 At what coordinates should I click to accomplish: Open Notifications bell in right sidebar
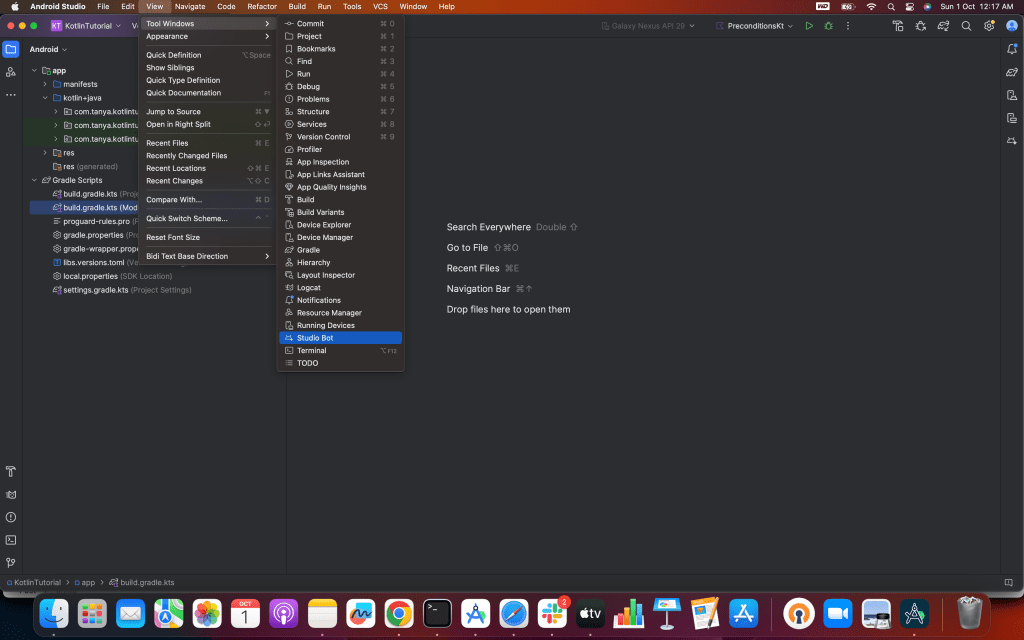click(x=1011, y=49)
